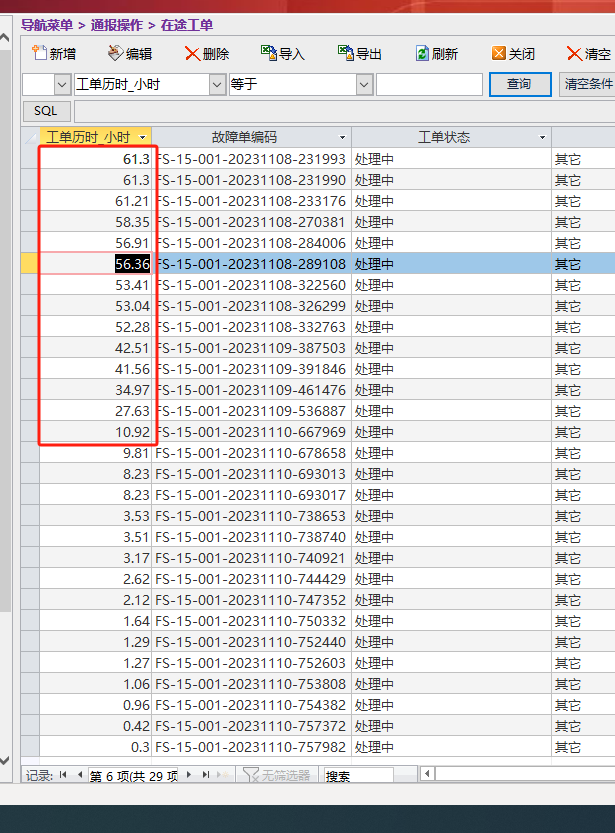Select row selector of the 56.36 row
This screenshot has width=615, height=833.
coord(30,264)
